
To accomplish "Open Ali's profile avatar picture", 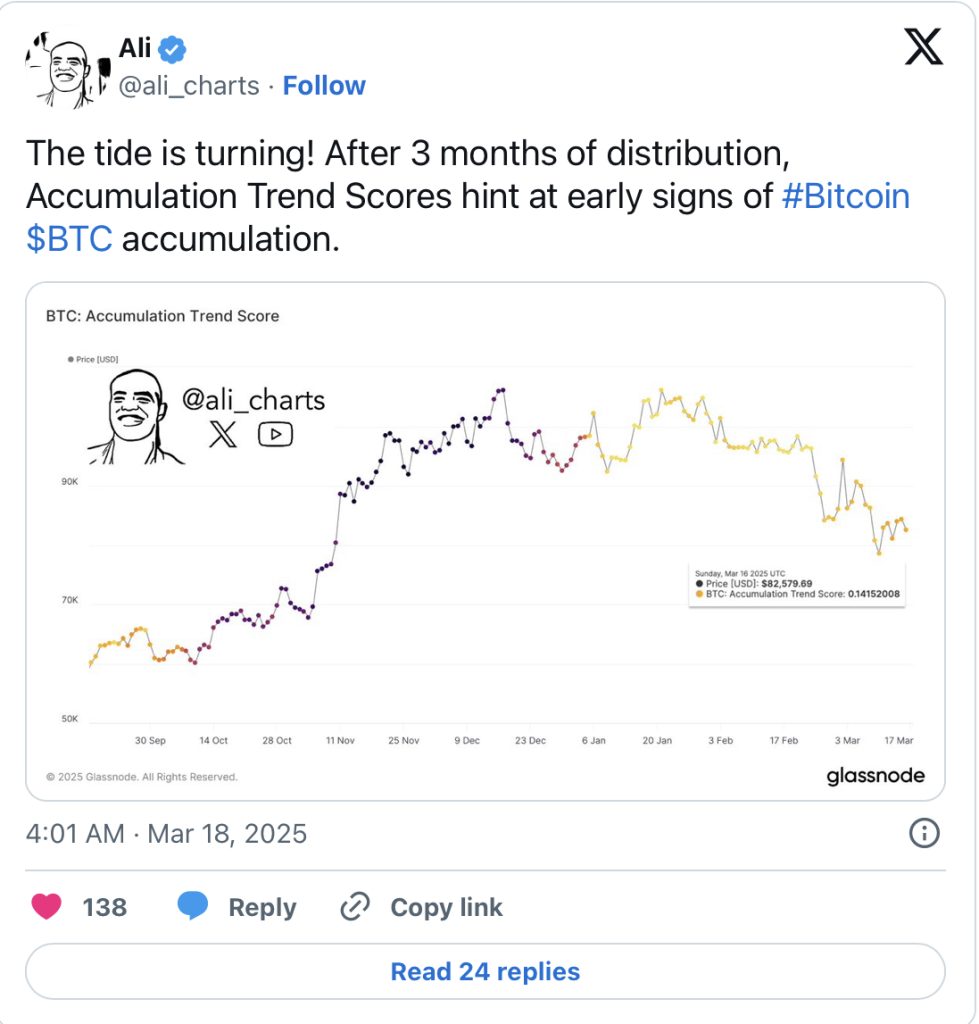I will pyautogui.click(x=67, y=69).
